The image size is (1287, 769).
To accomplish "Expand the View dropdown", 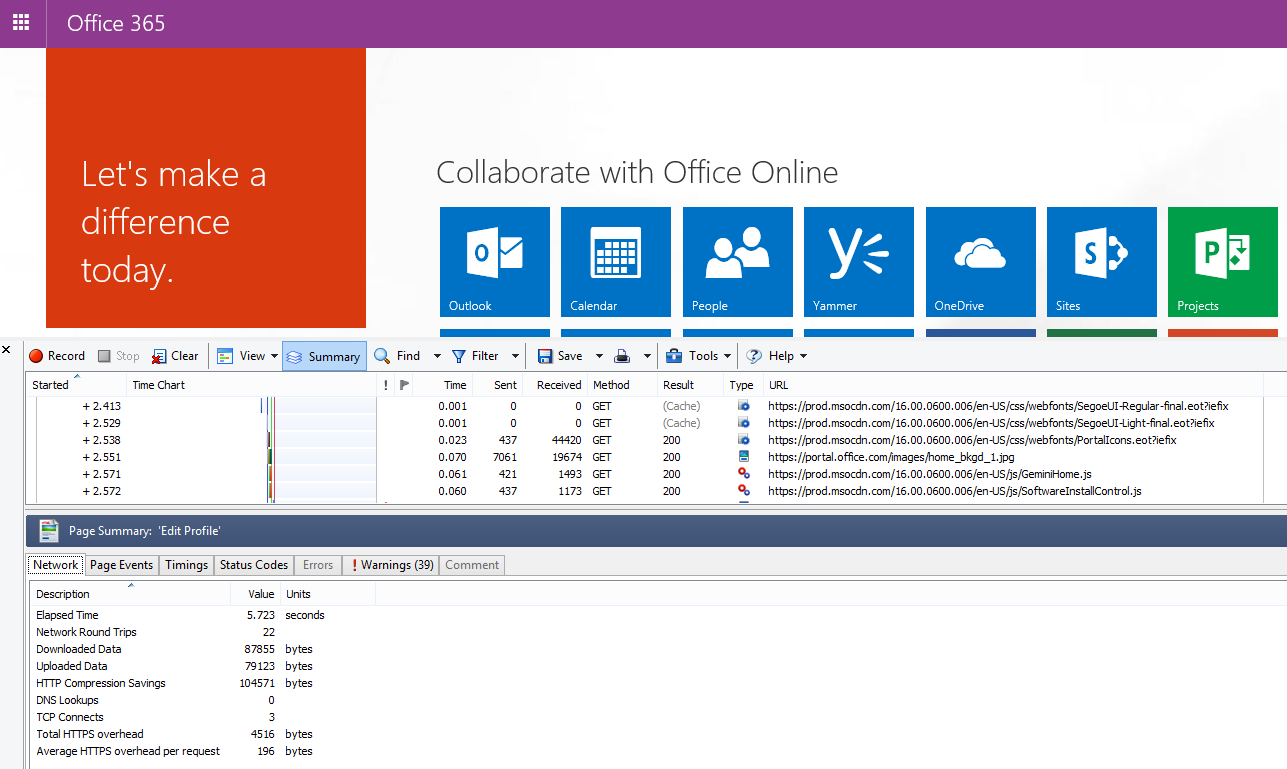I will coord(273,355).
